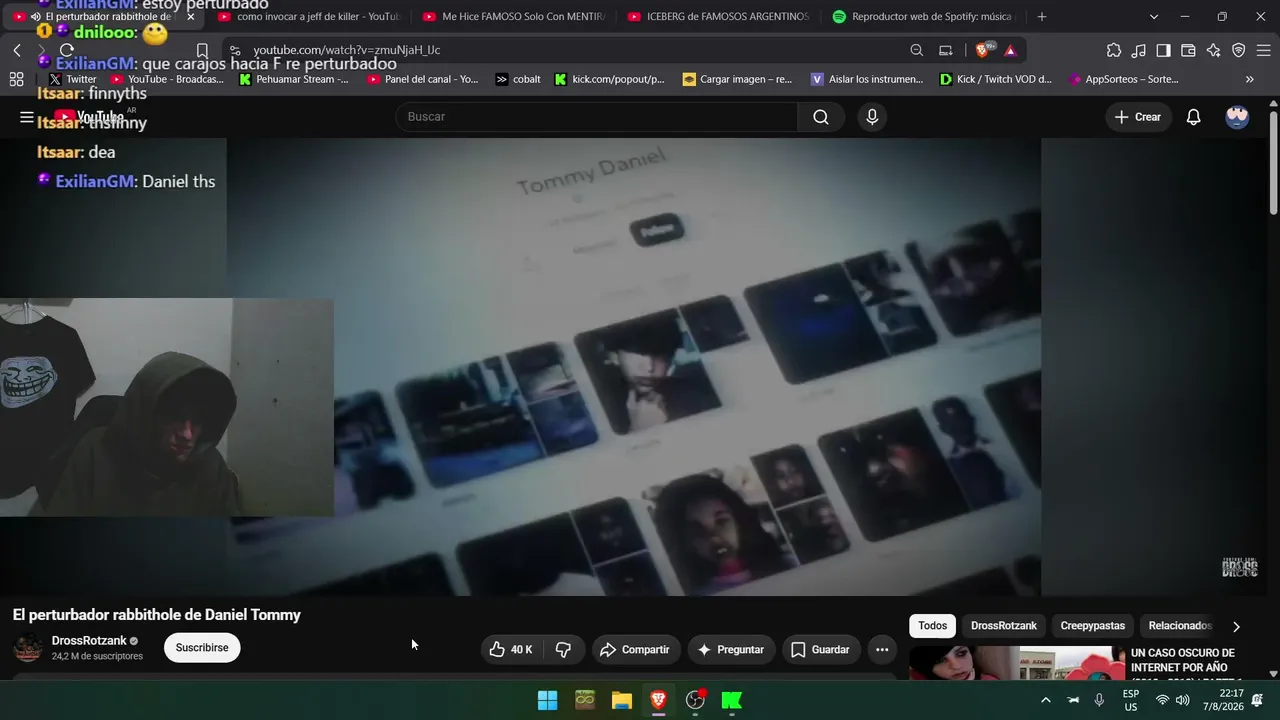1280x720 pixels.
Task: Open OBS Studio from the taskbar
Action: [695, 700]
